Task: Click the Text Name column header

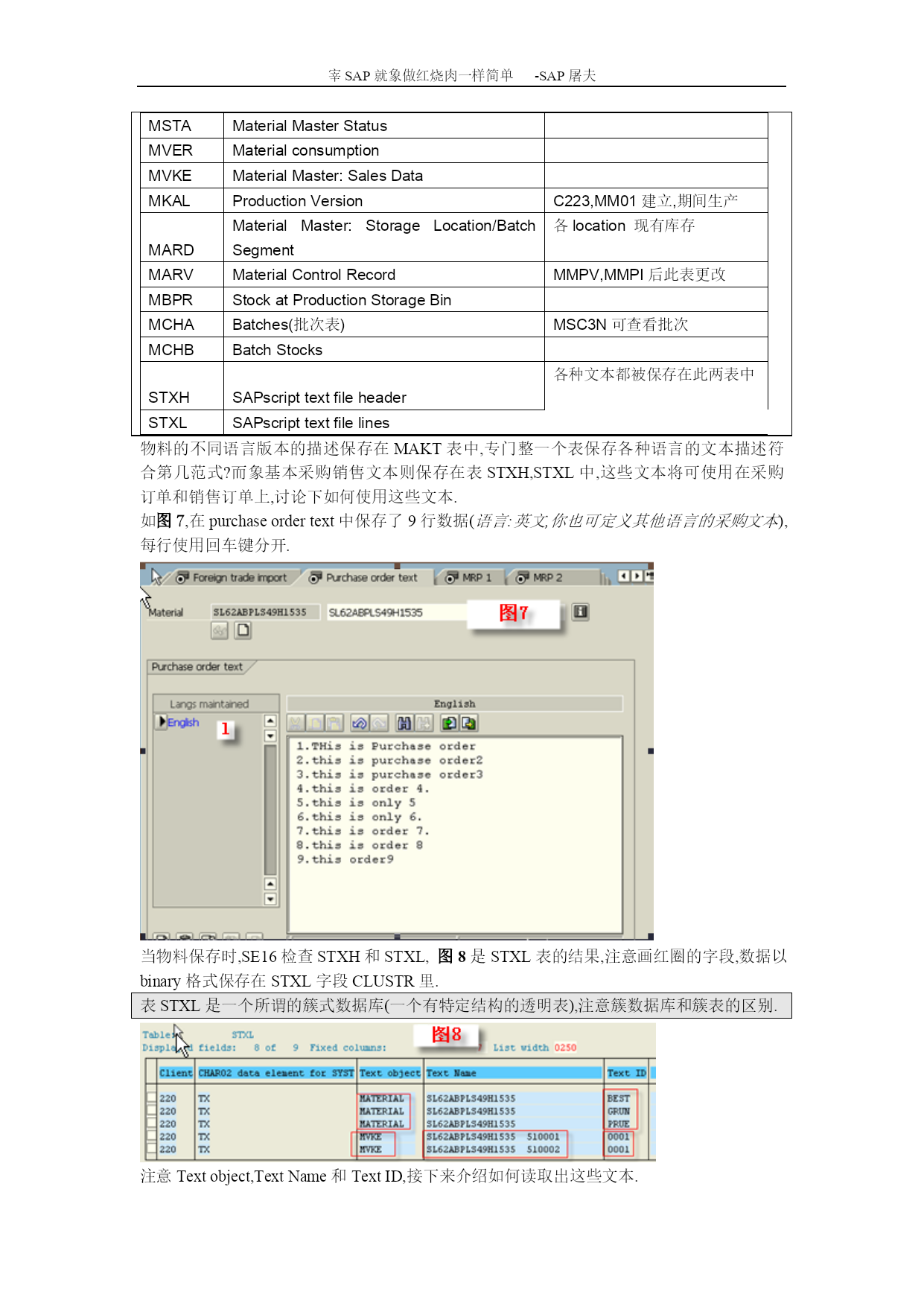Action: (x=513, y=1073)
